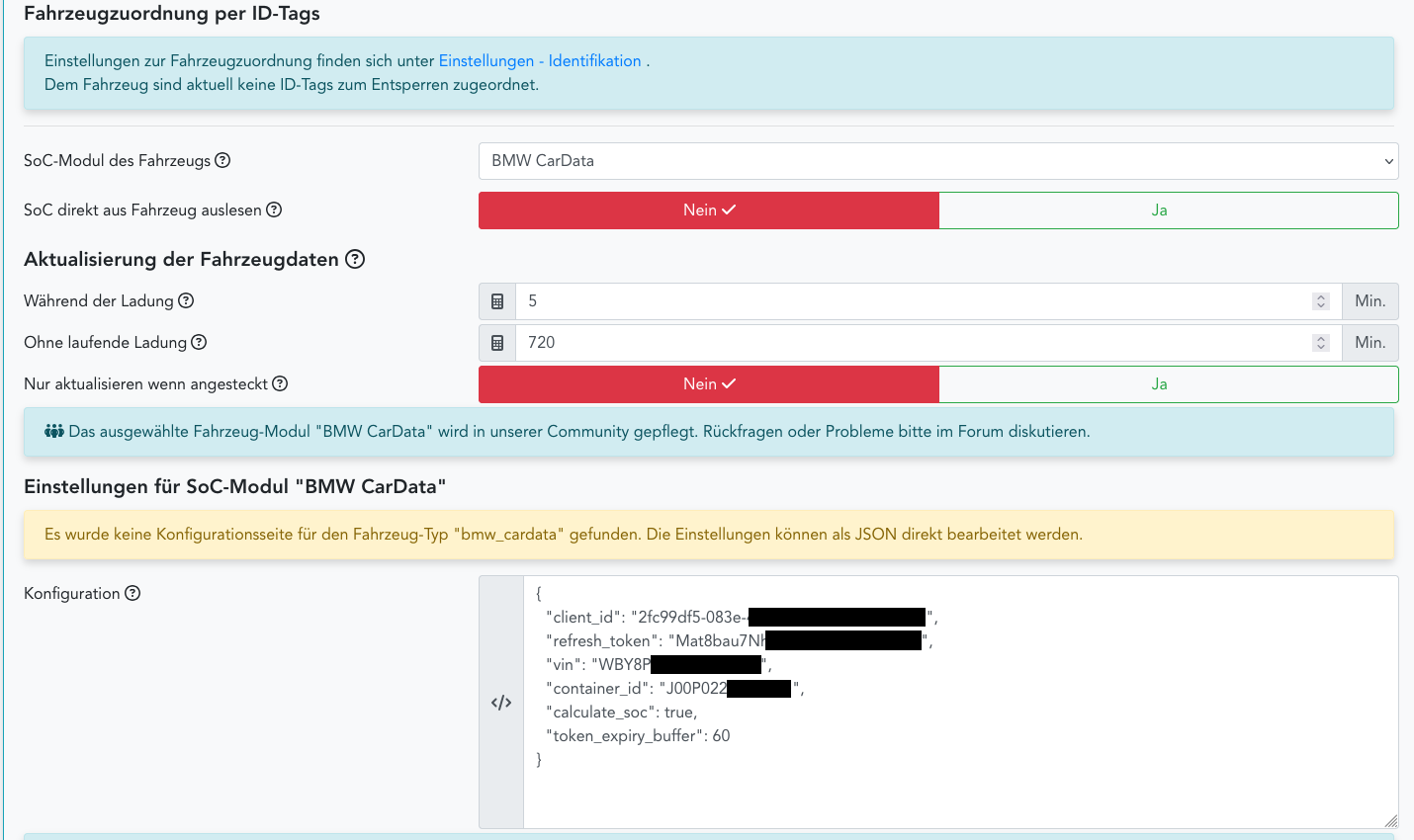Open the Einstellungen - Identifikation link
This screenshot has width=1414, height=840.
click(540, 61)
